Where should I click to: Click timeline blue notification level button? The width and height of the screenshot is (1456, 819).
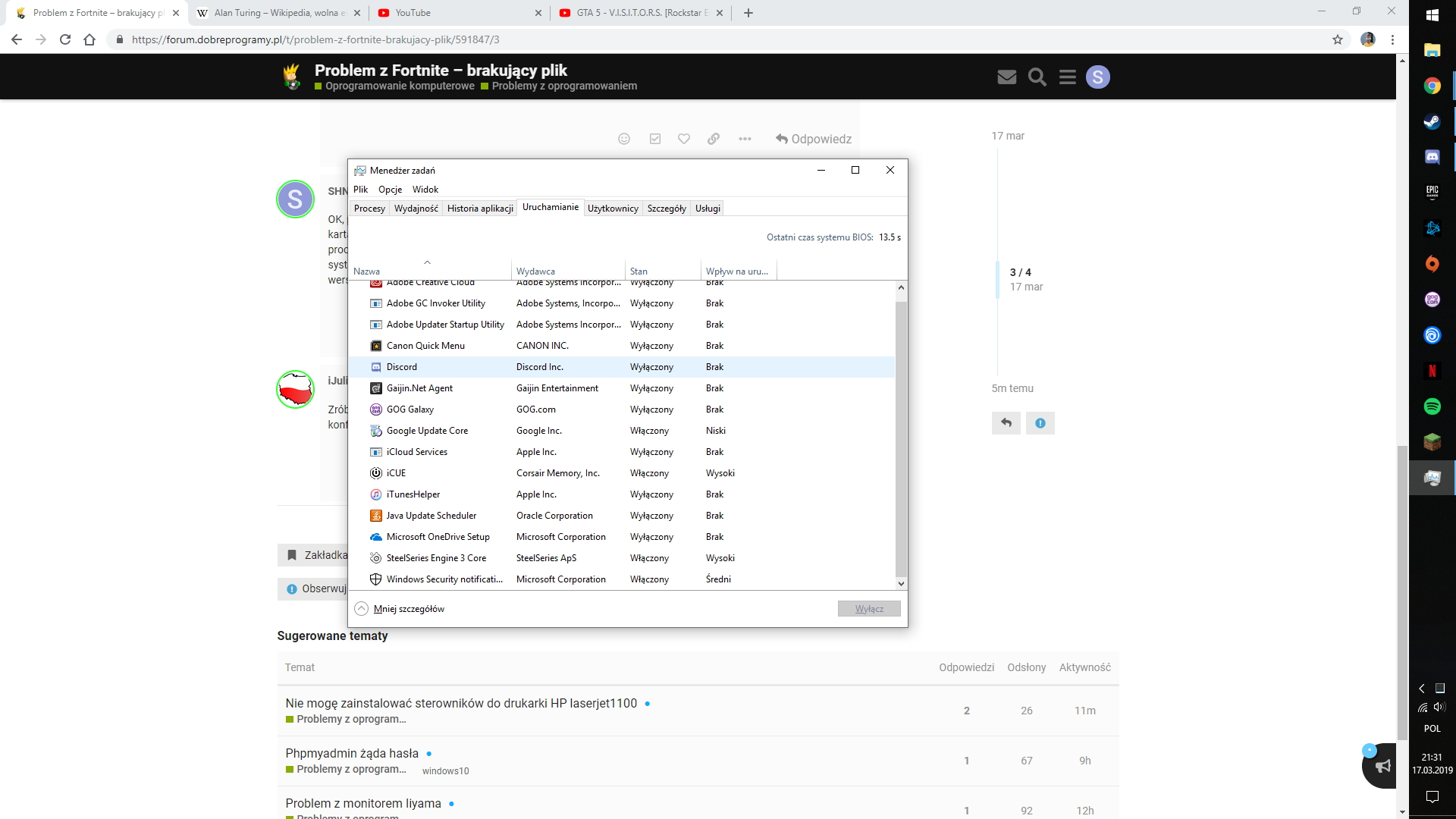coord(1040,423)
